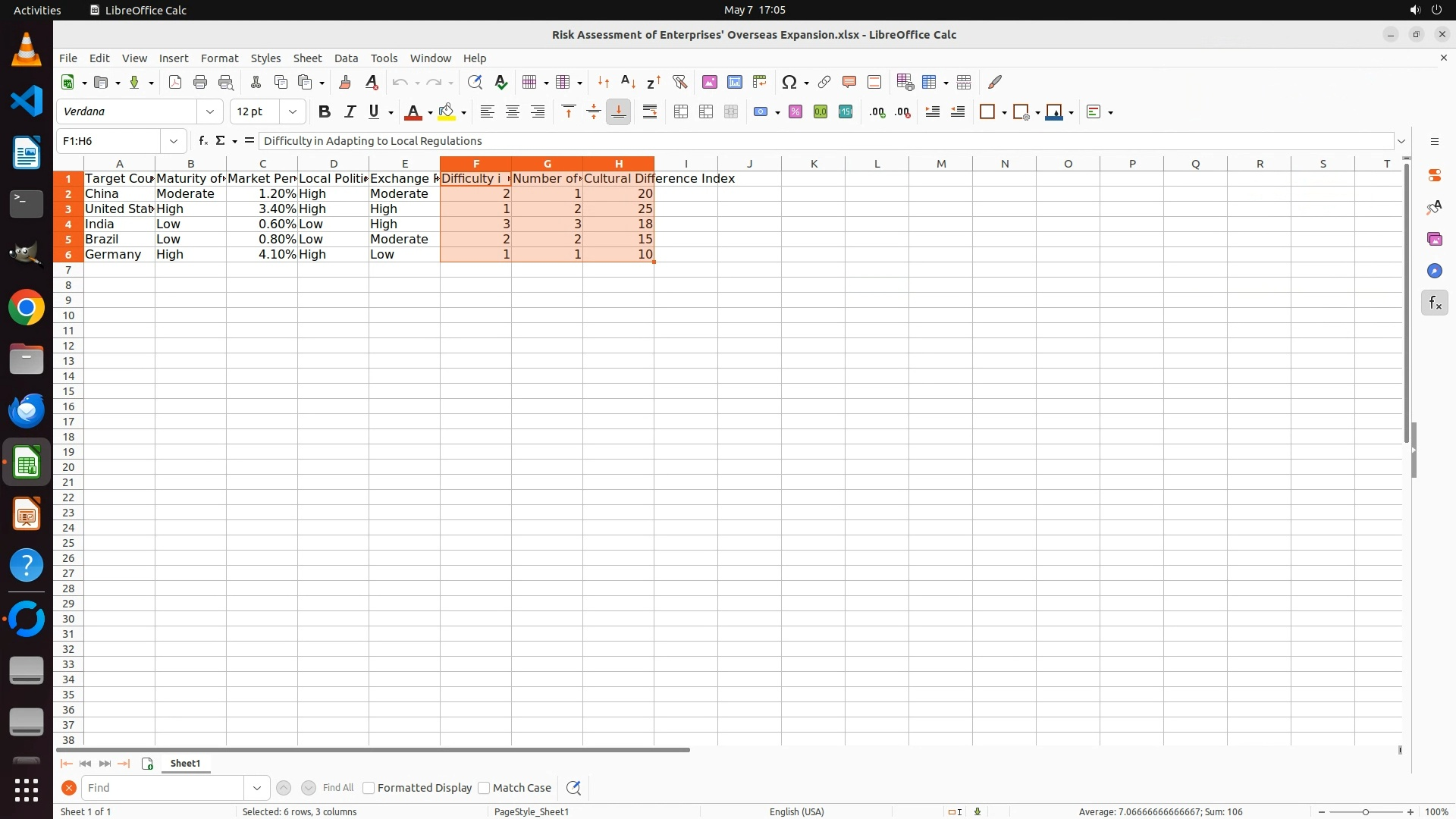The width and height of the screenshot is (1456, 819).
Task: Open the sidebar Navigator panel
Action: (x=1435, y=271)
